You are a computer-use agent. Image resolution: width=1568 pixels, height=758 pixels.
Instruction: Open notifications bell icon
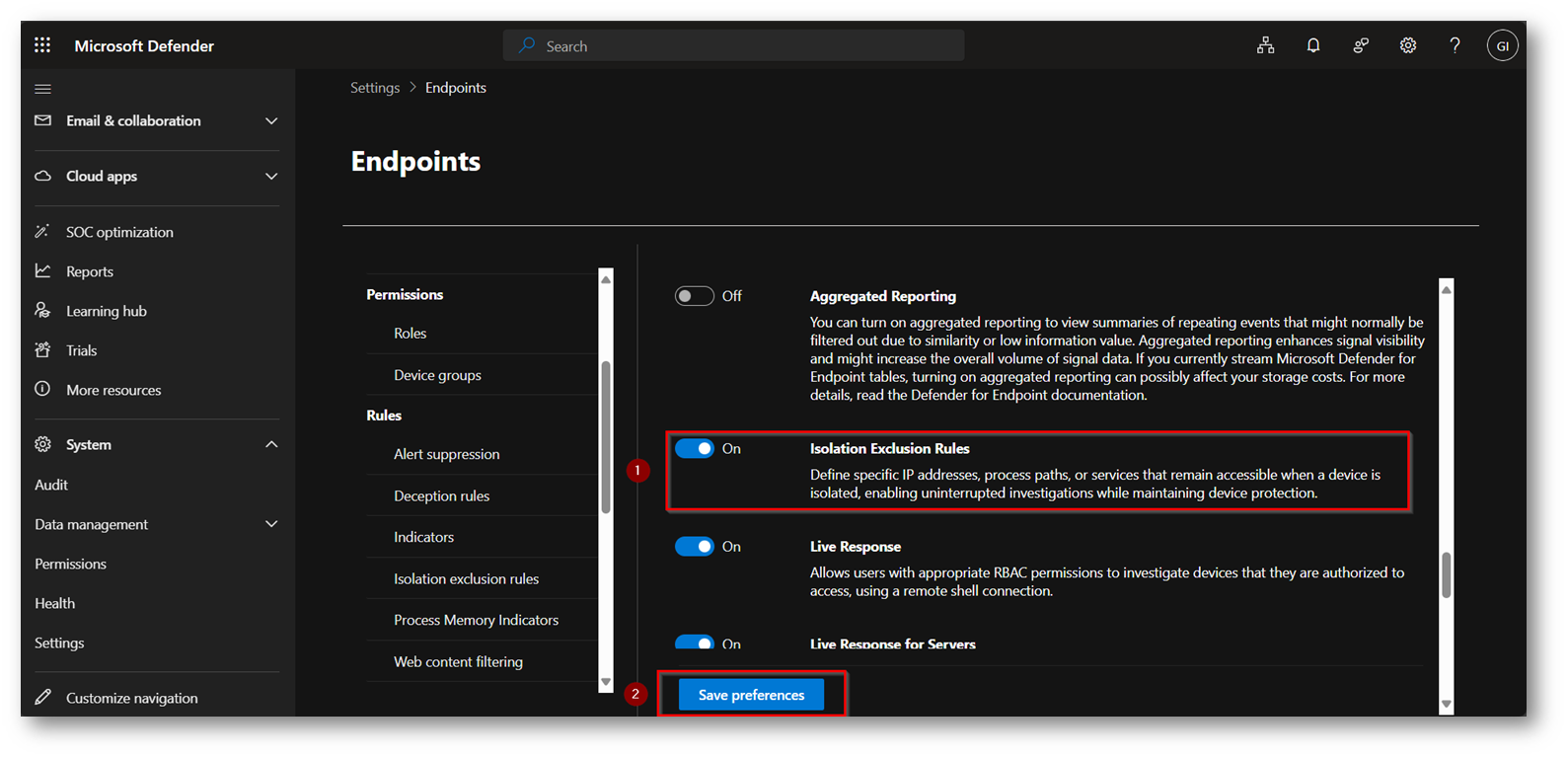coord(1313,45)
